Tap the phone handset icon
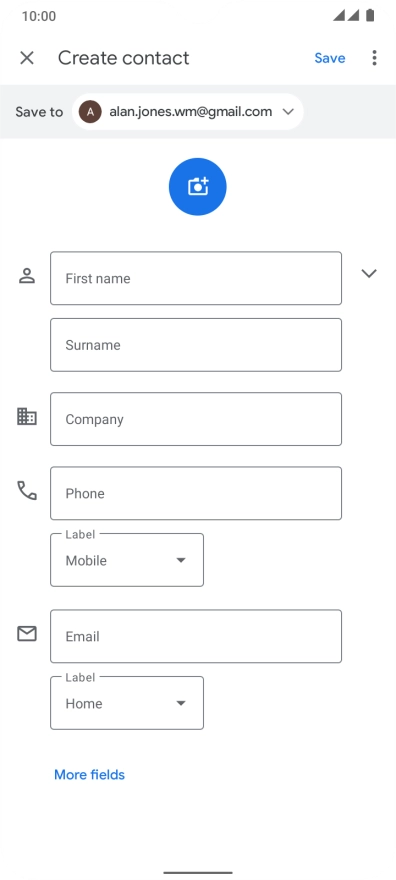 click(x=27, y=491)
